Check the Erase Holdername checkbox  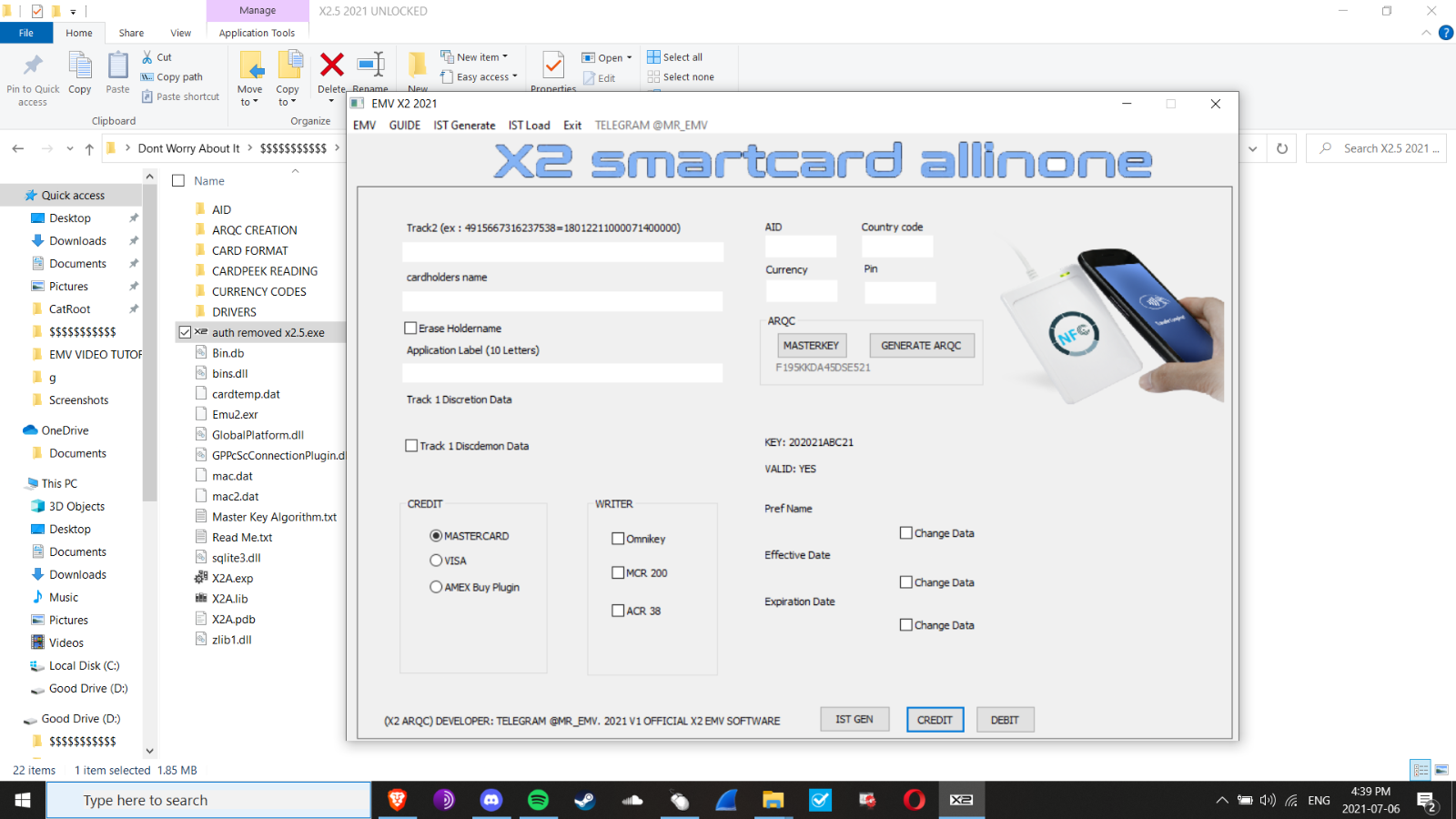click(x=410, y=328)
